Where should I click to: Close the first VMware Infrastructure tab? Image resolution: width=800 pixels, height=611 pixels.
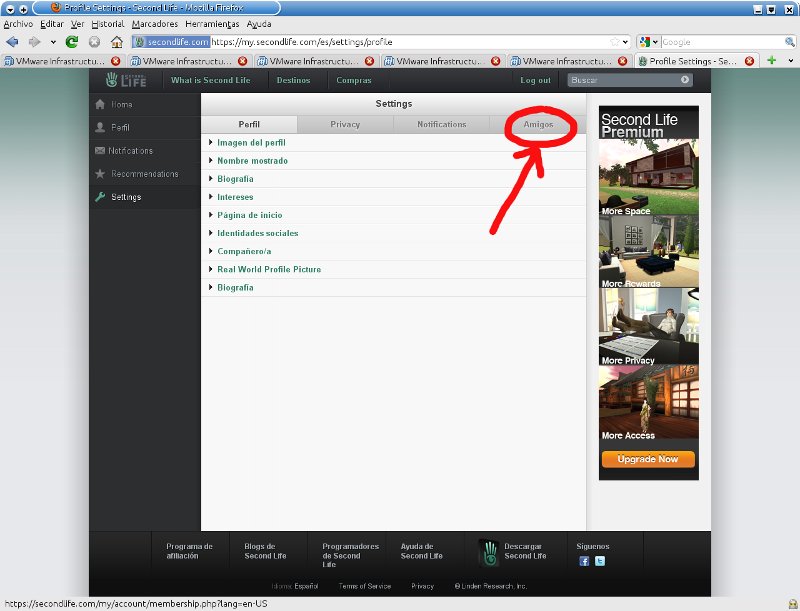pyautogui.click(x=116, y=61)
